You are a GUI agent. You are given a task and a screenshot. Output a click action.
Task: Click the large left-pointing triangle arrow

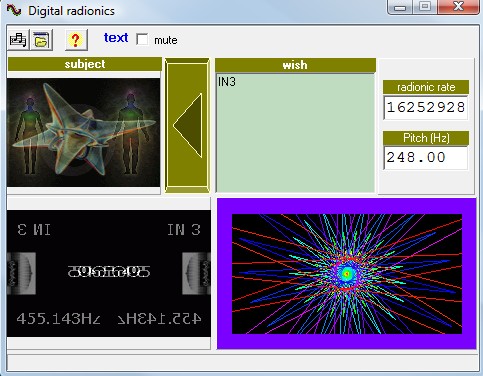(x=188, y=126)
